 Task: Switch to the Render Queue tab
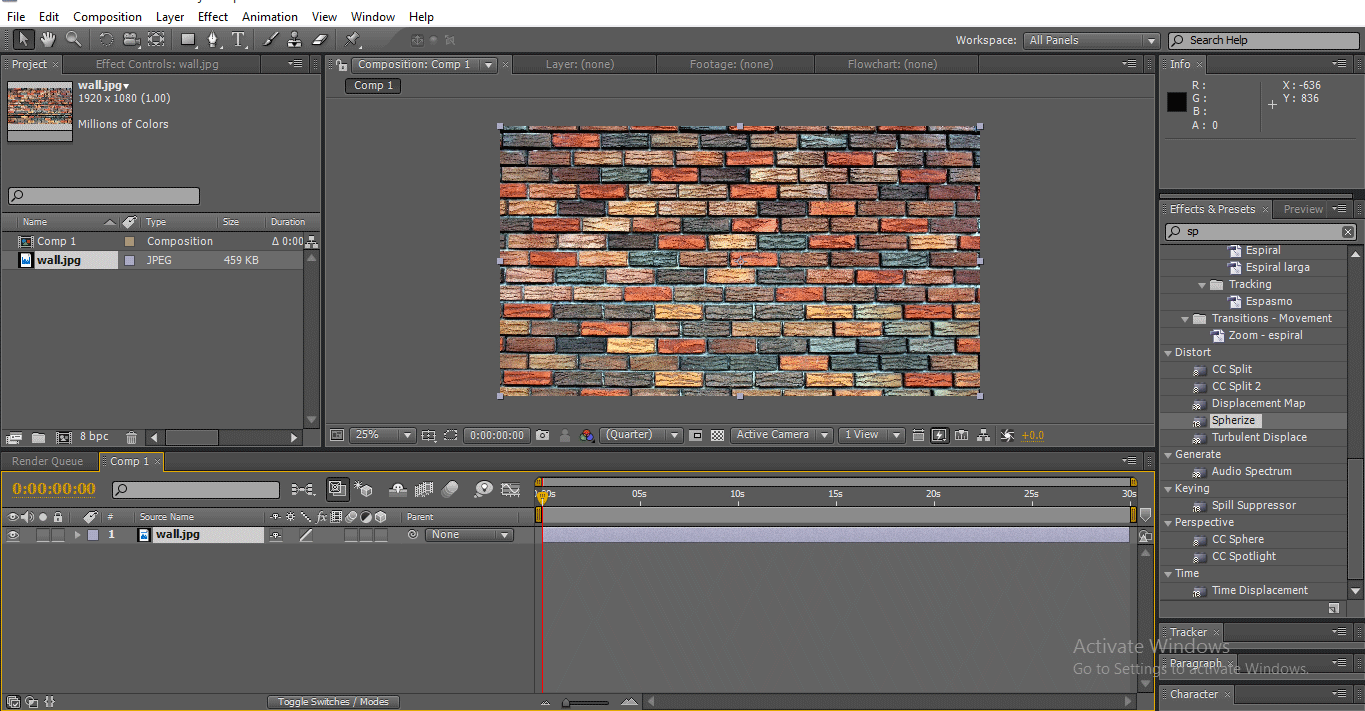(x=47, y=461)
